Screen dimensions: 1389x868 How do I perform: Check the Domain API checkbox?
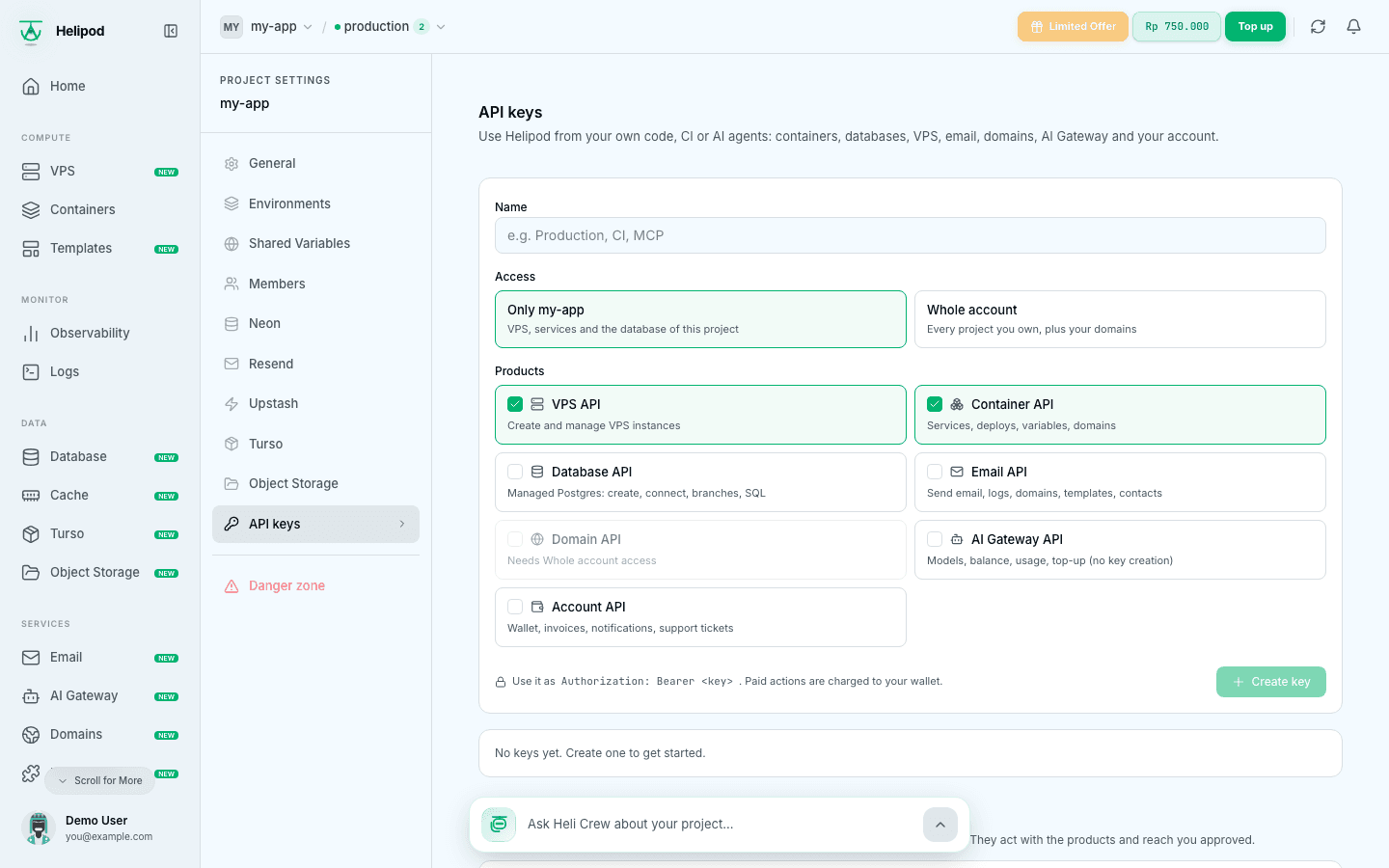(x=515, y=539)
